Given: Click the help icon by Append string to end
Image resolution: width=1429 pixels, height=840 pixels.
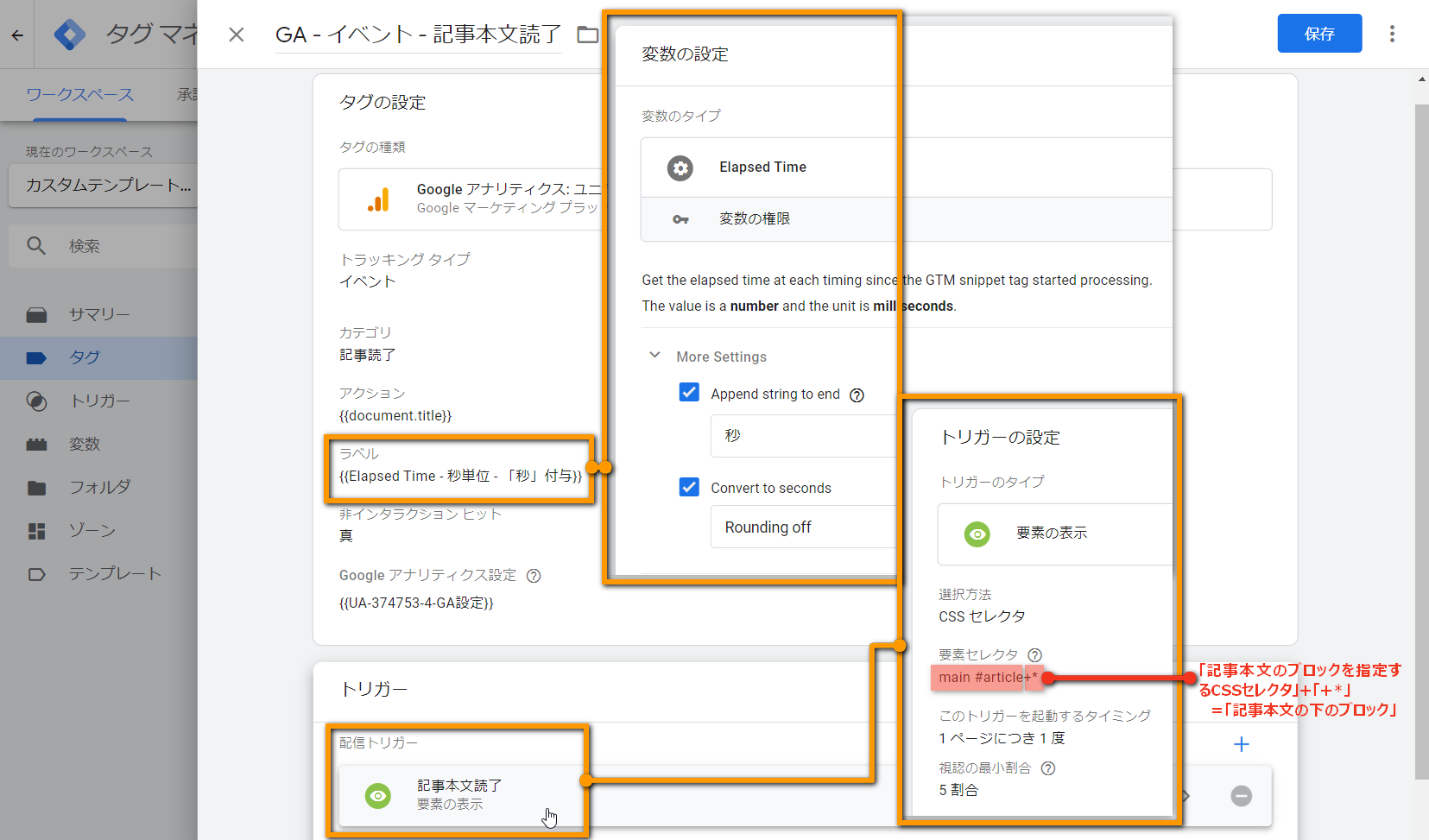Looking at the screenshot, I should [x=857, y=395].
